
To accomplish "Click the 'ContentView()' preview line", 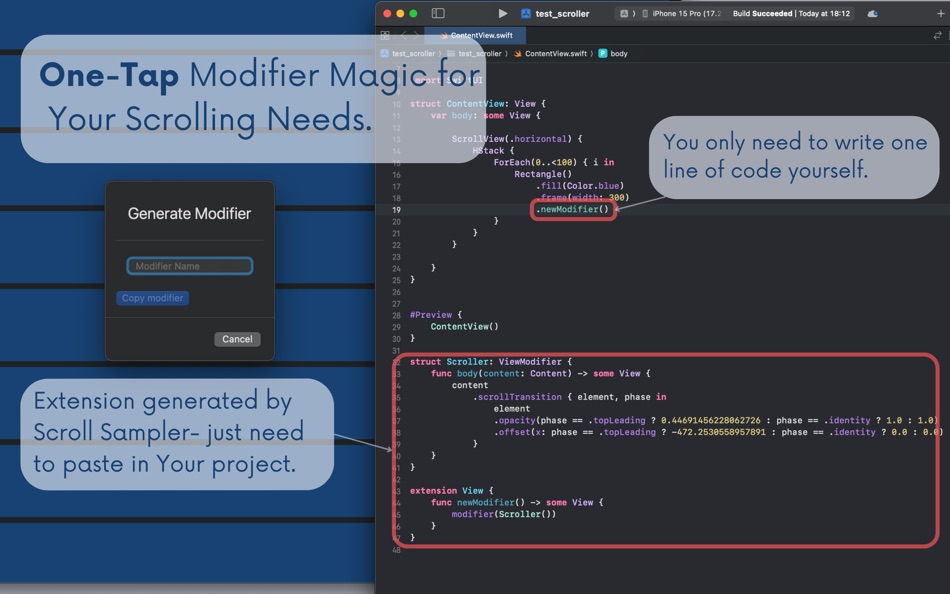I will pyautogui.click(x=465, y=326).
